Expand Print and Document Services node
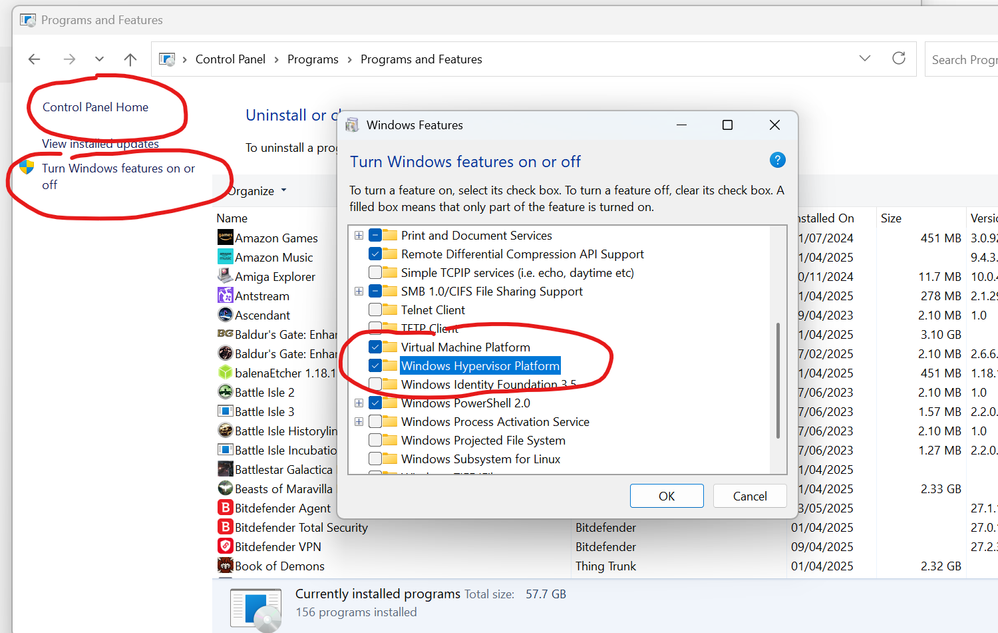 pos(358,236)
